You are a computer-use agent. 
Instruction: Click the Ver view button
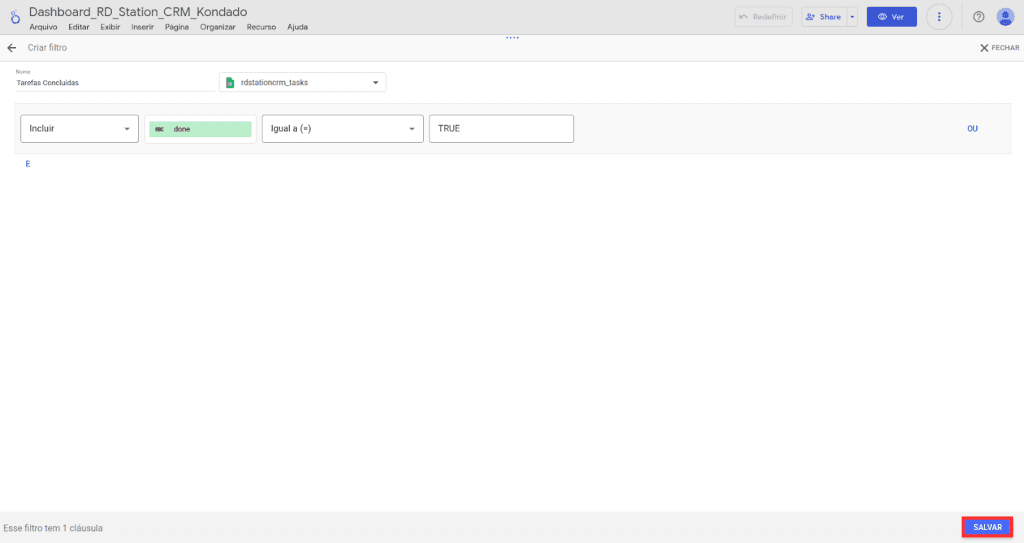(891, 17)
